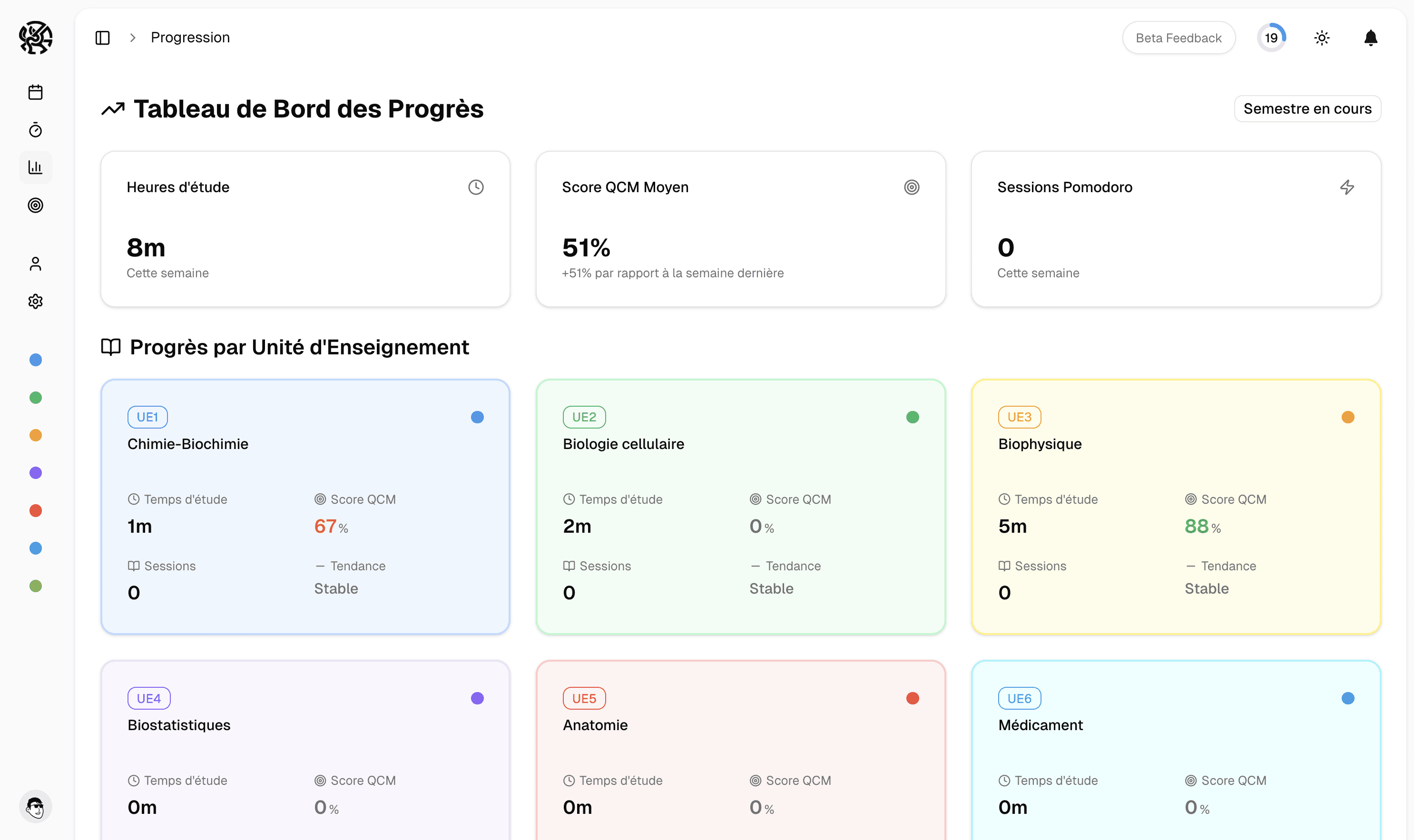Open the calendar icon in sidebar
The height and width of the screenshot is (840, 1414).
click(x=35, y=92)
